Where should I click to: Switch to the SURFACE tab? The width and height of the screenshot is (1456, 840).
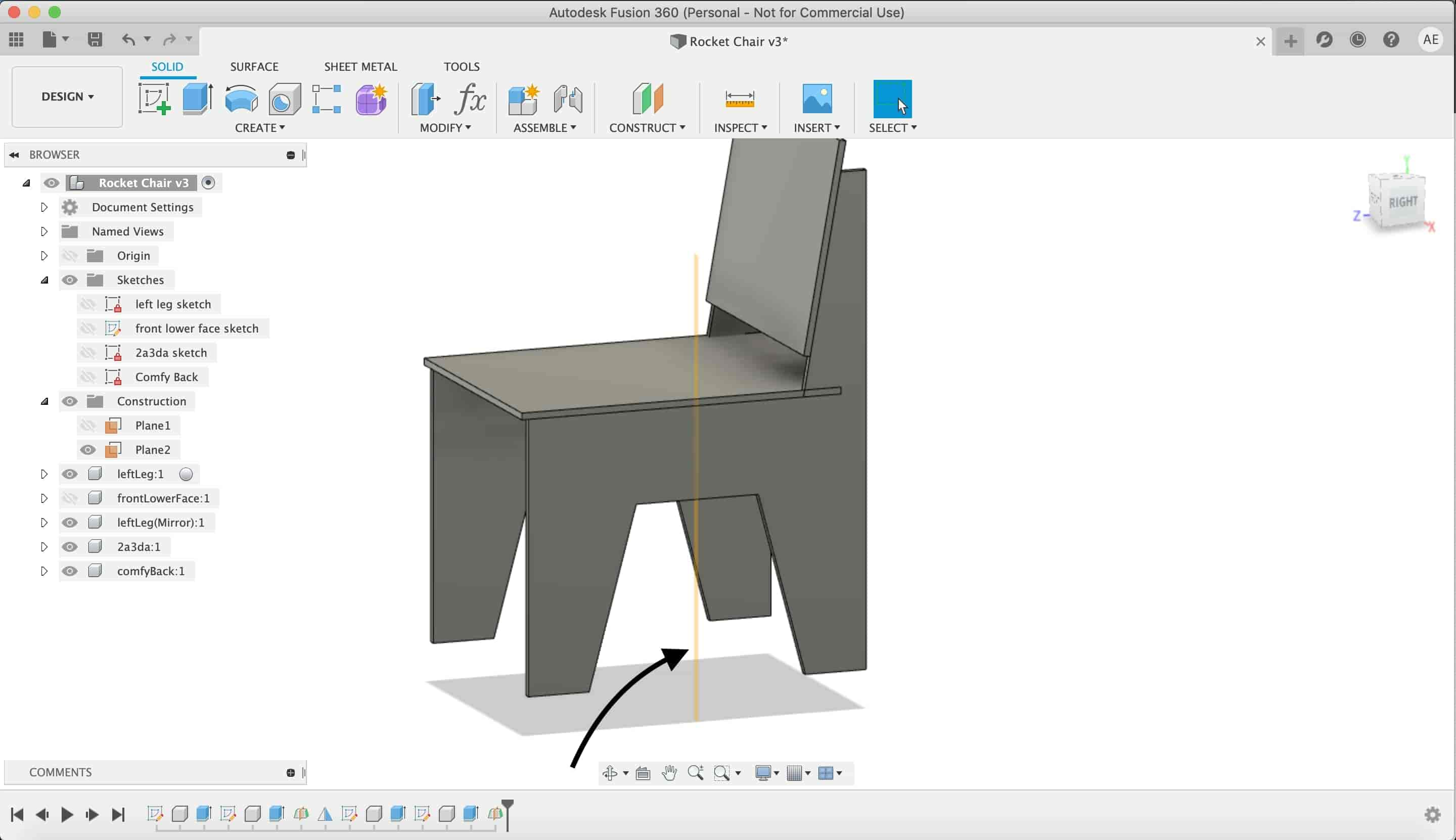point(254,66)
